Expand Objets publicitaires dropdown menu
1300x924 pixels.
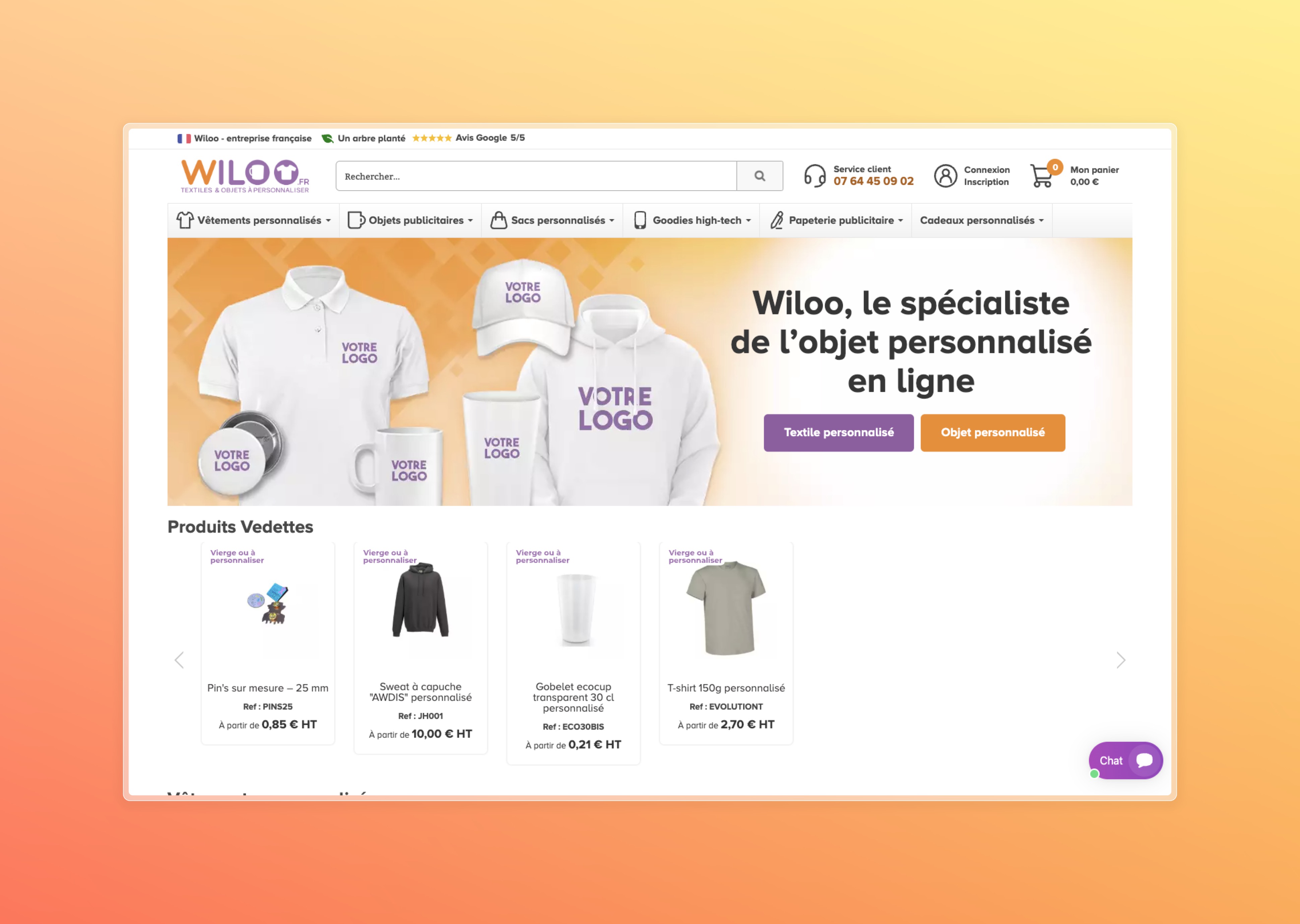point(410,220)
